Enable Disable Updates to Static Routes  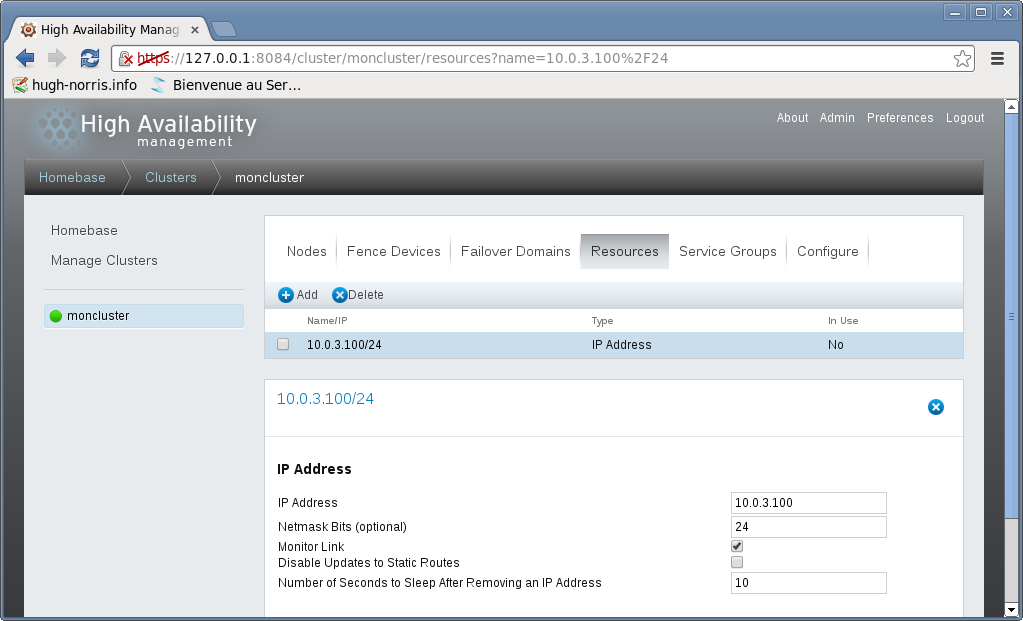pyautogui.click(x=737, y=562)
